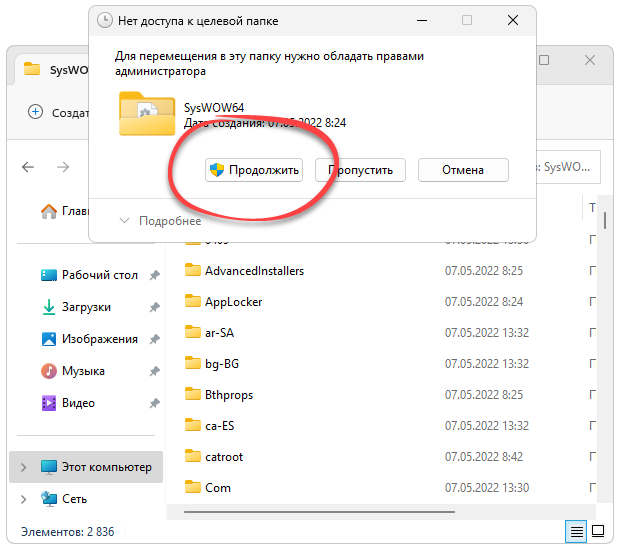Screen dimensions: 618x547
Task: Select the ca-ES folder
Action: point(220,426)
